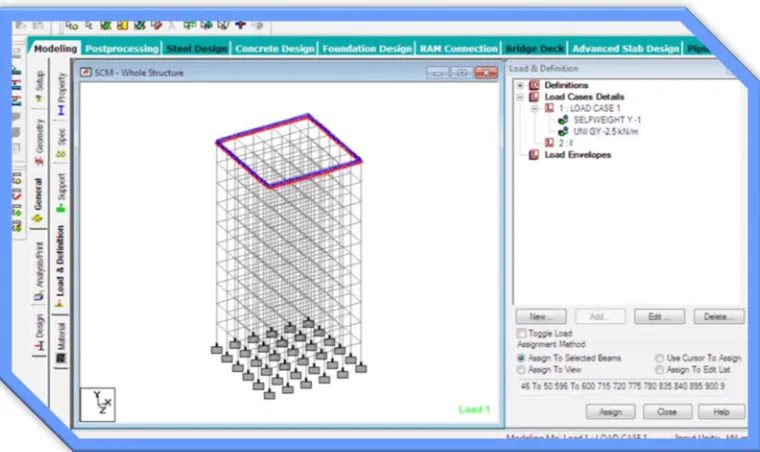Open the Load & Definition sub-page tab
The image size is (760, 452).
[x=60, y=266]
